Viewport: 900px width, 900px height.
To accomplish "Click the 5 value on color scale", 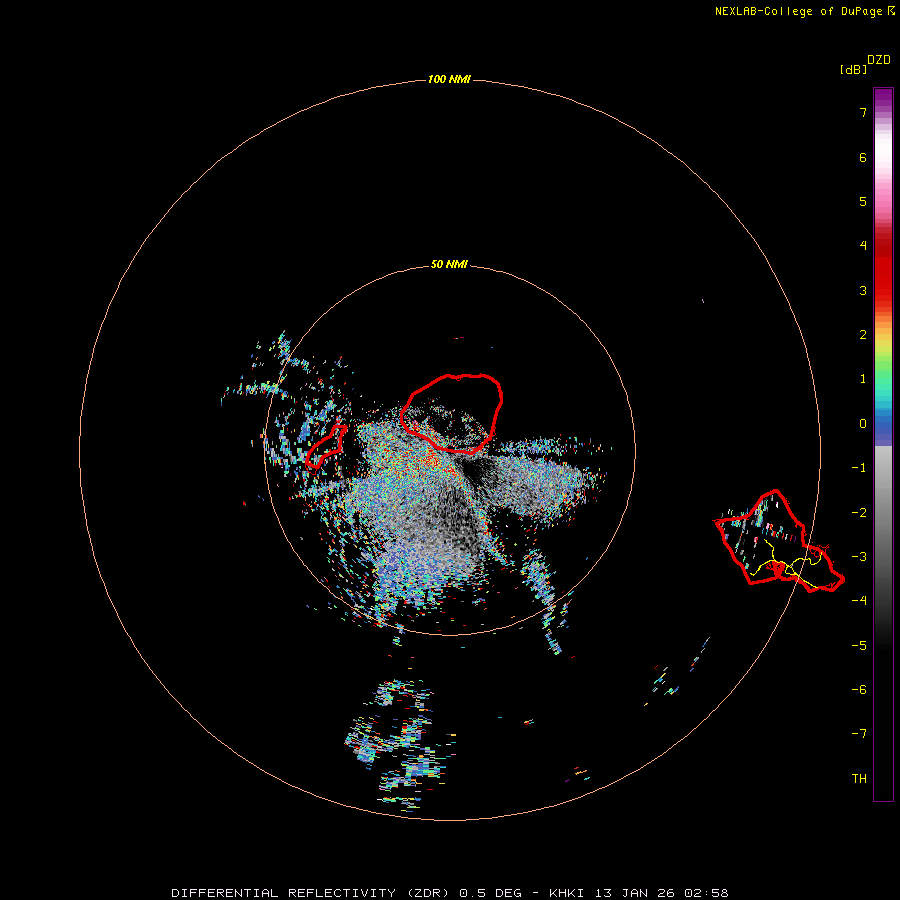I will click(x=863, y=202).
